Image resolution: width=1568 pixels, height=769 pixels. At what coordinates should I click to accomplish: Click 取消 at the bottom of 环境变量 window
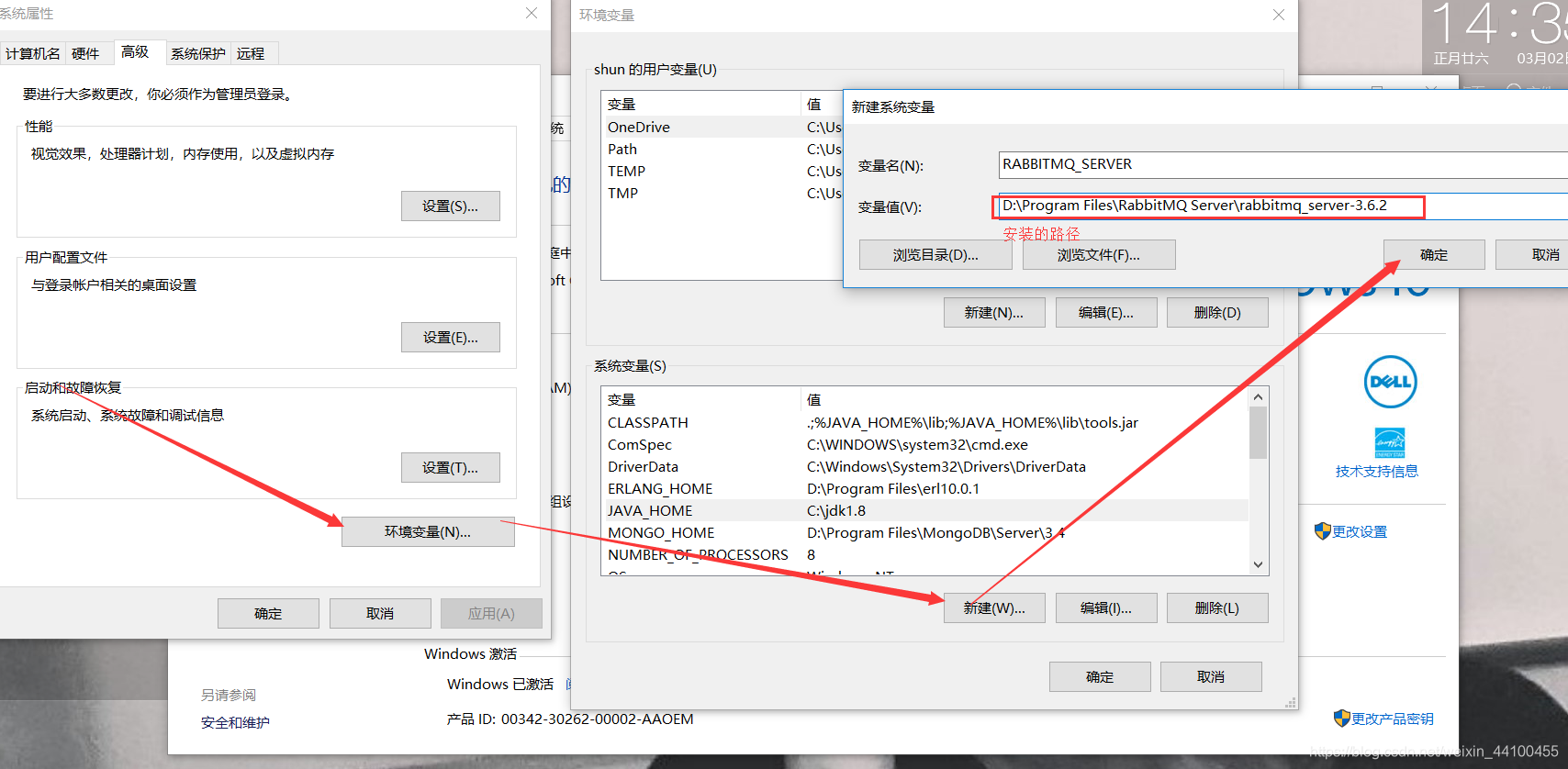[x=1211, y=677]
